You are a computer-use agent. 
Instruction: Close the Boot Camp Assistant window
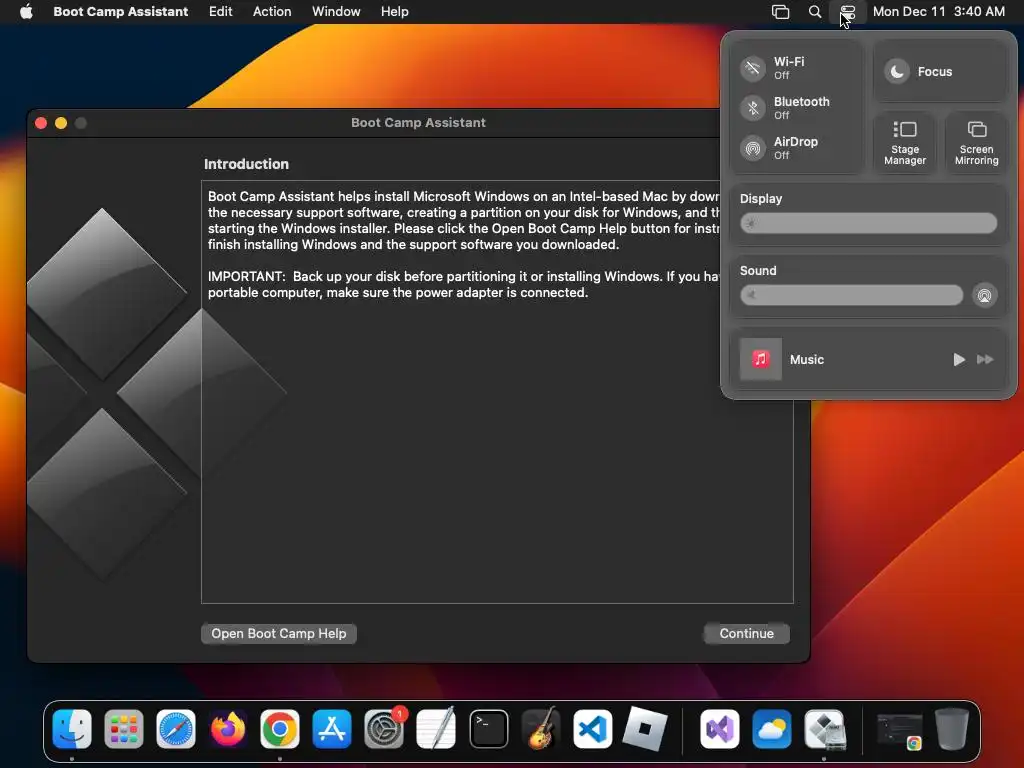point(41,123)
